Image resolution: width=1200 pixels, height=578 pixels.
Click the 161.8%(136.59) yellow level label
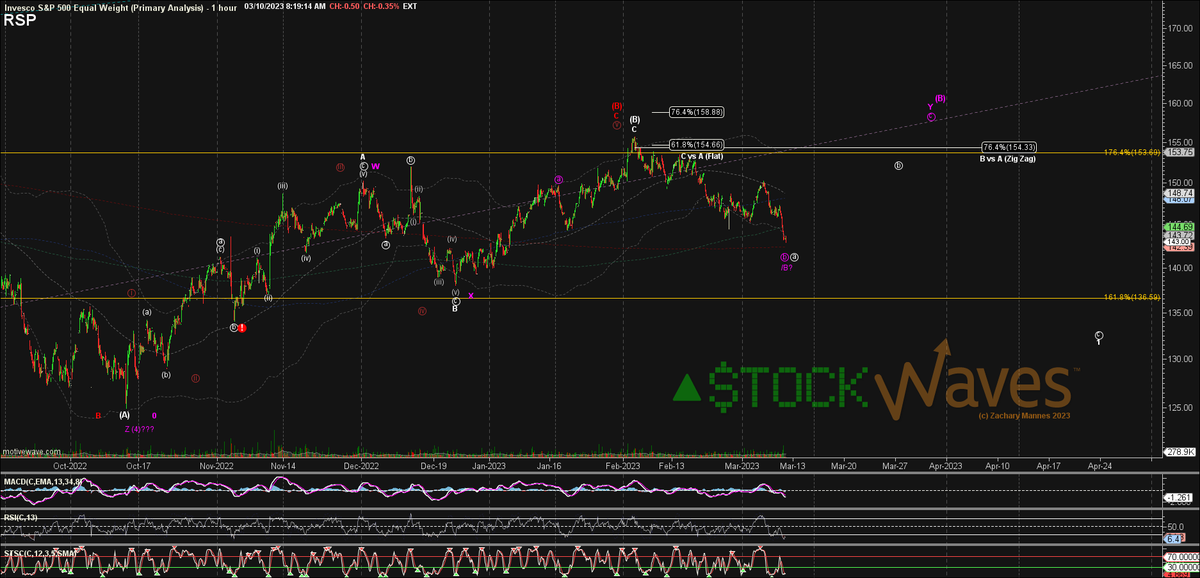(1131, 297)
